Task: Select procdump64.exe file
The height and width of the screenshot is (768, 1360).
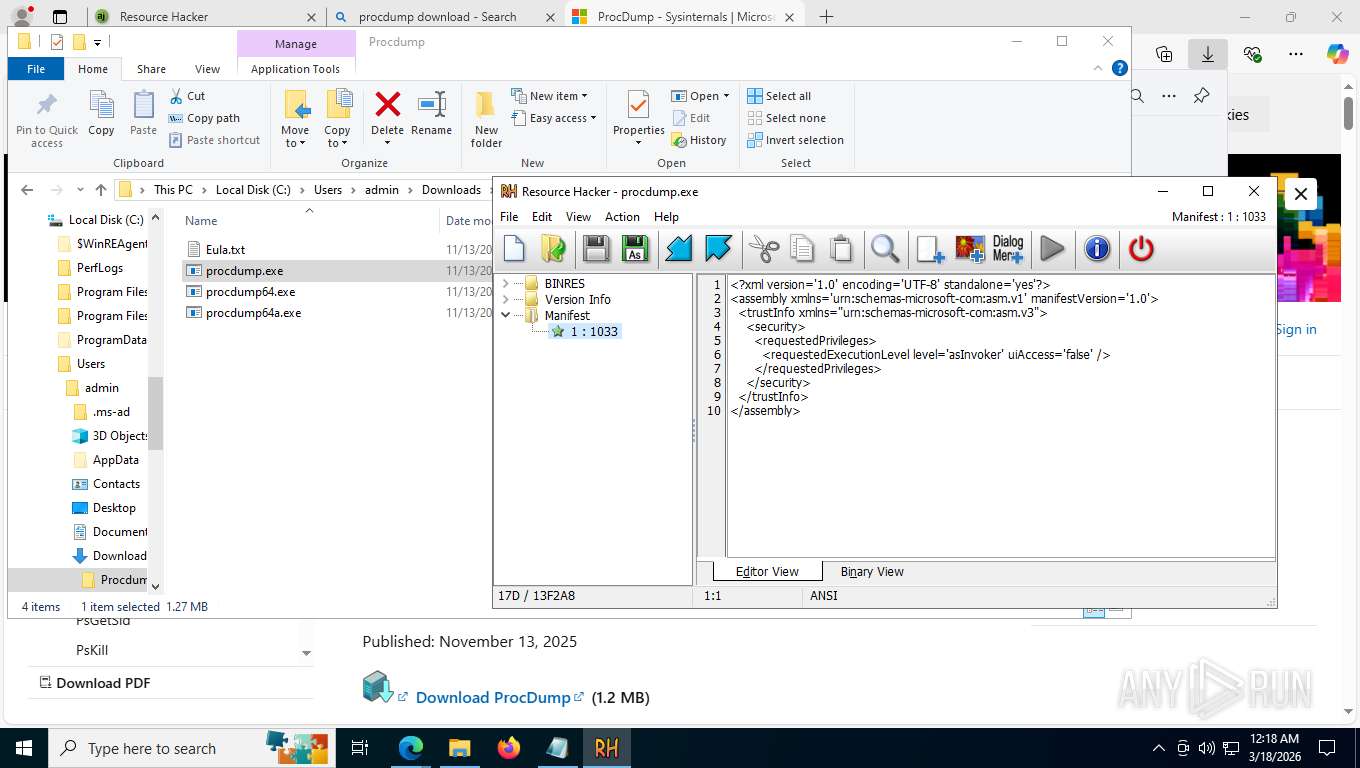Action: [x=250, y=292]
